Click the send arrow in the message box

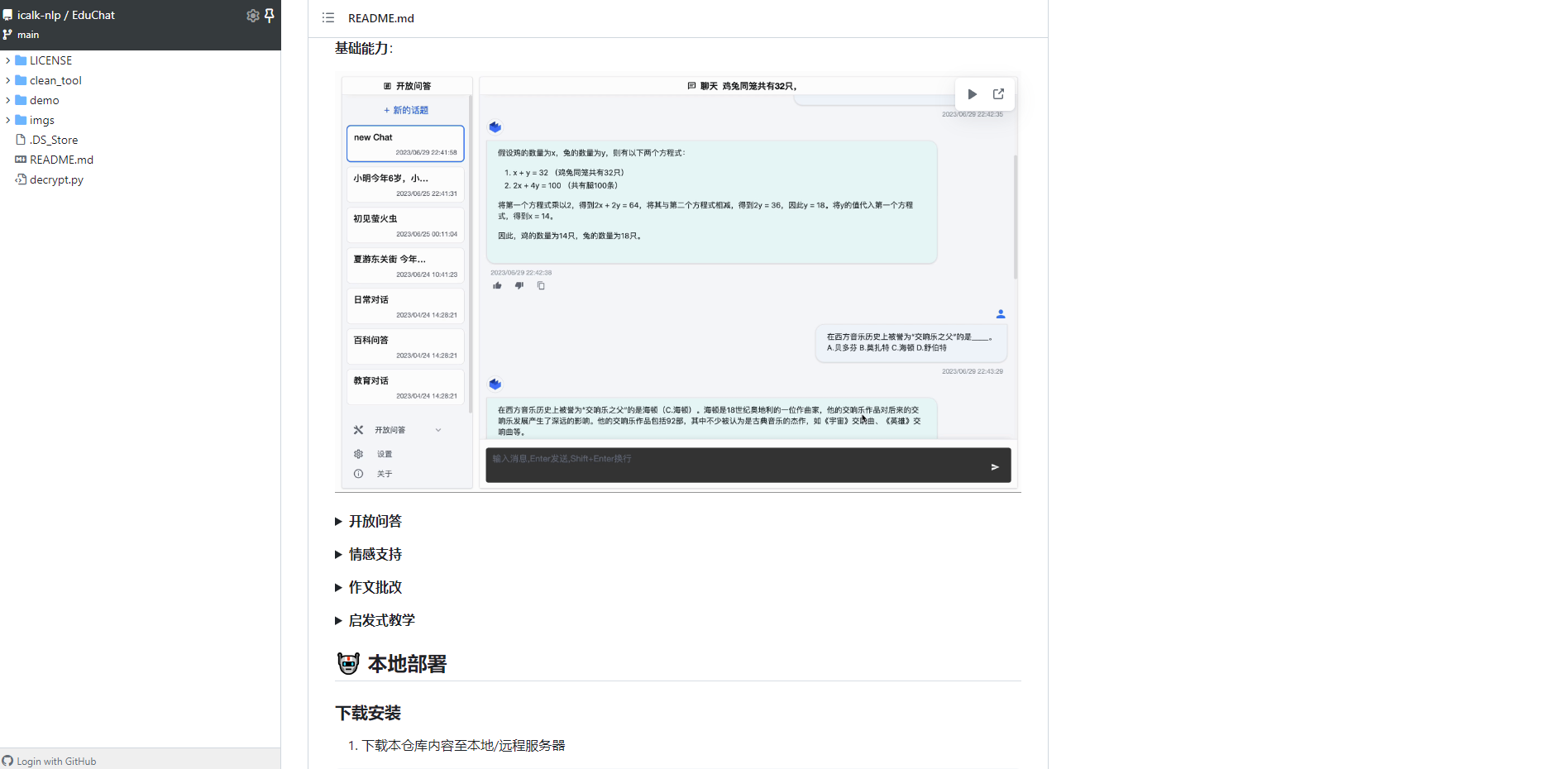click(995, 466)
